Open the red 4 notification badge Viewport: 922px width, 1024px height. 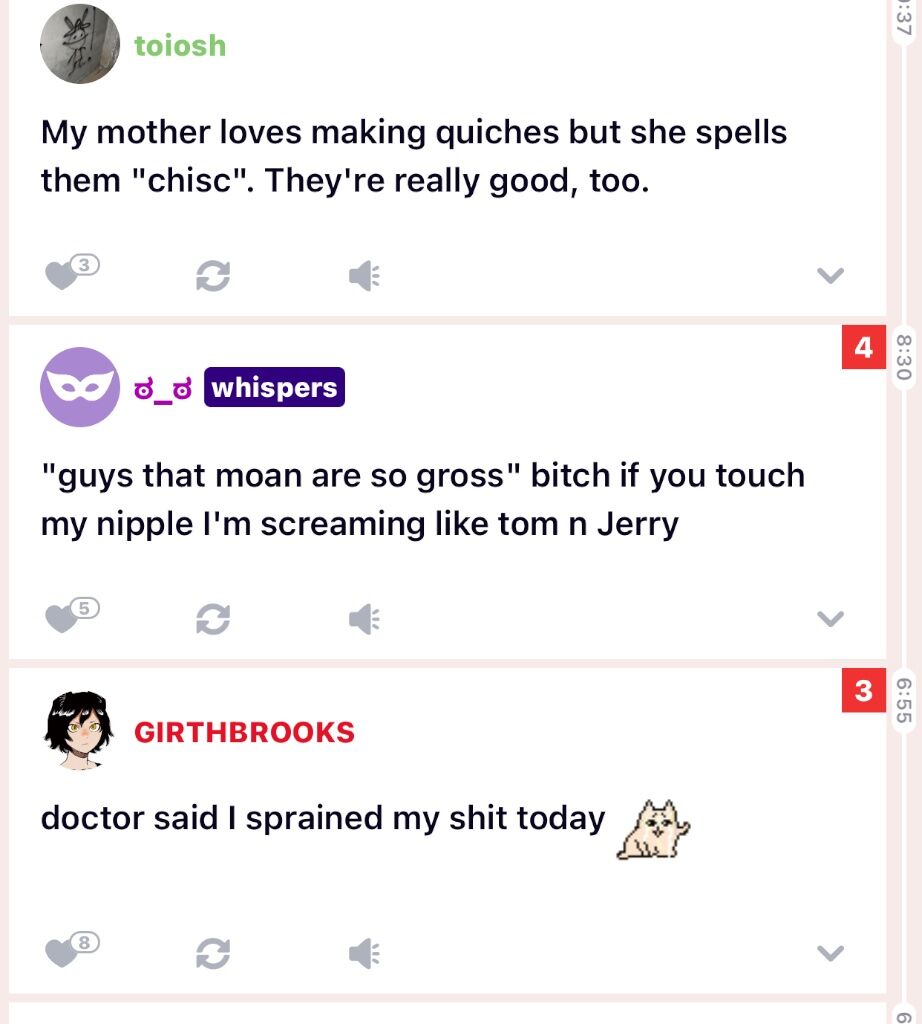[x=863, y=347]
